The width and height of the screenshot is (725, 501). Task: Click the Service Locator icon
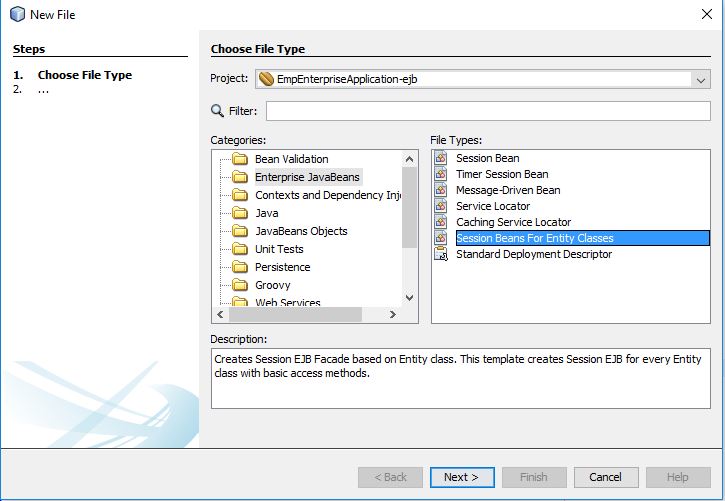[x=441, y=206]
